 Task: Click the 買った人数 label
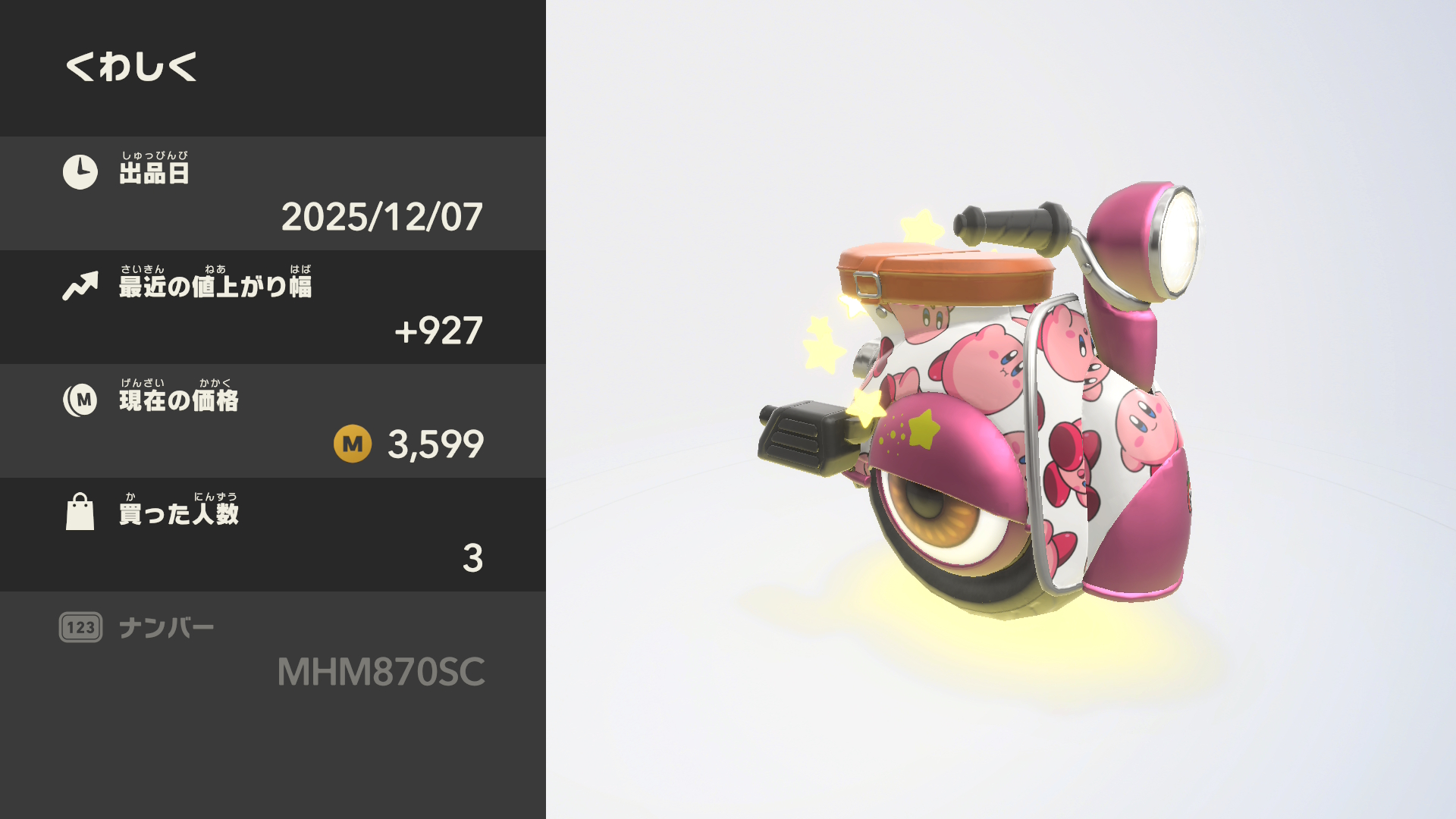[179, 509]
